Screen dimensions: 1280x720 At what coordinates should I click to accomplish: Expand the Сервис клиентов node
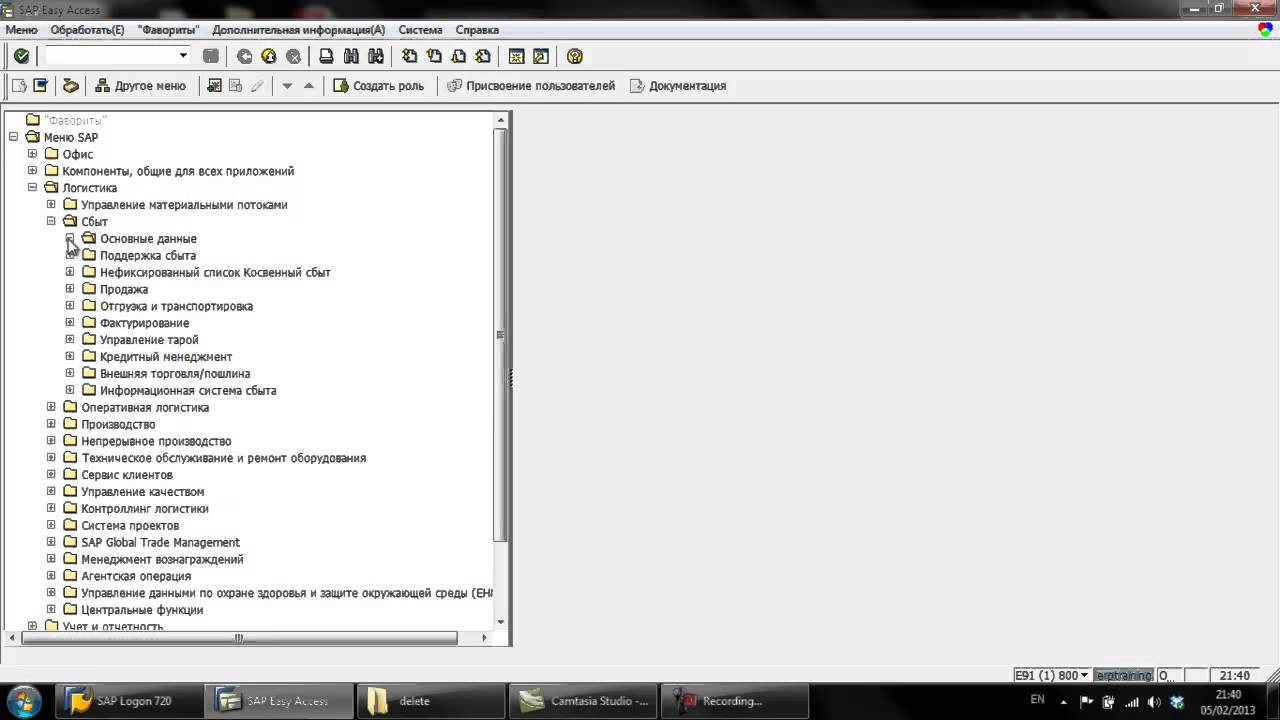[51, 474]
